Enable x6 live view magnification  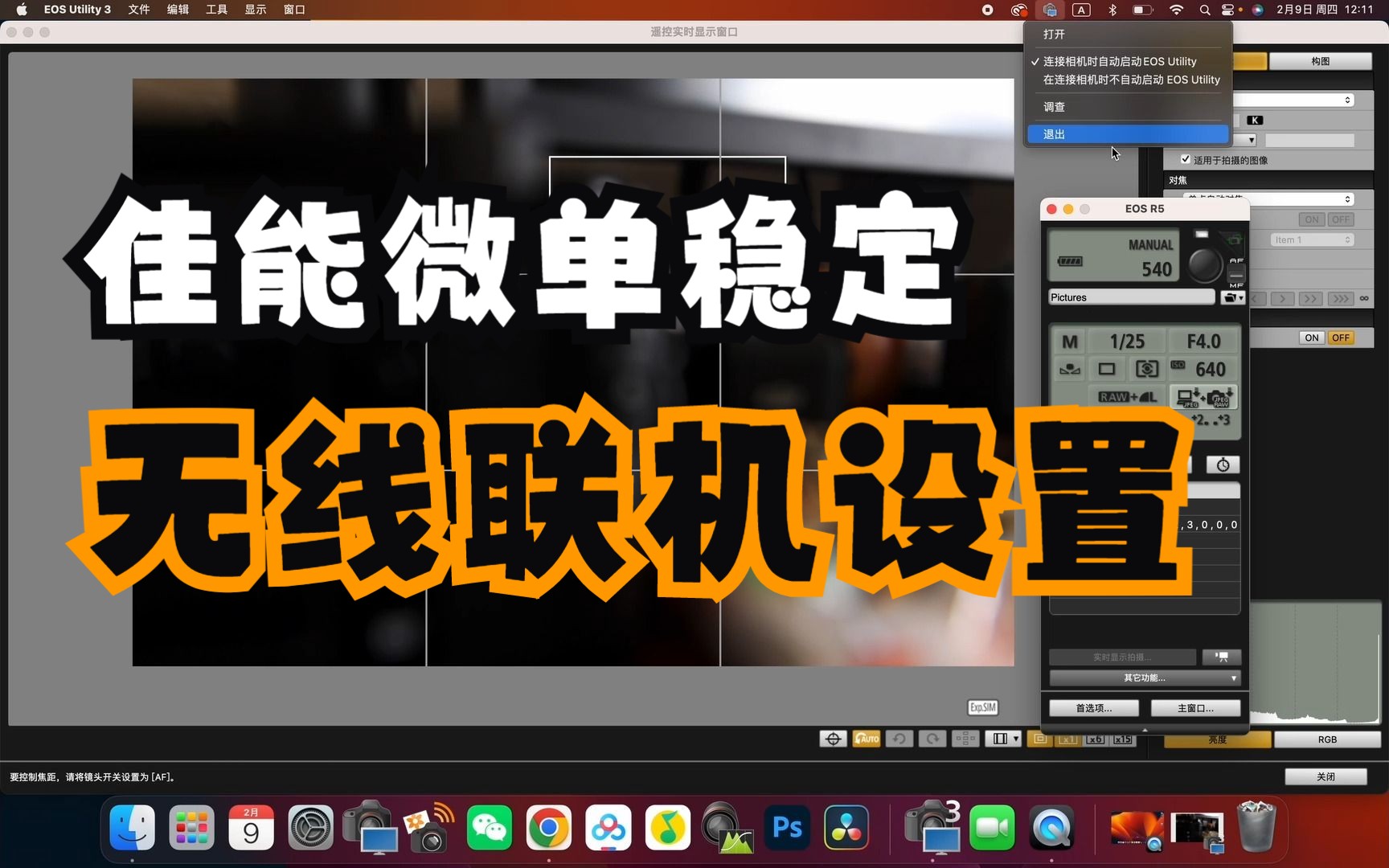(1095, 739)
